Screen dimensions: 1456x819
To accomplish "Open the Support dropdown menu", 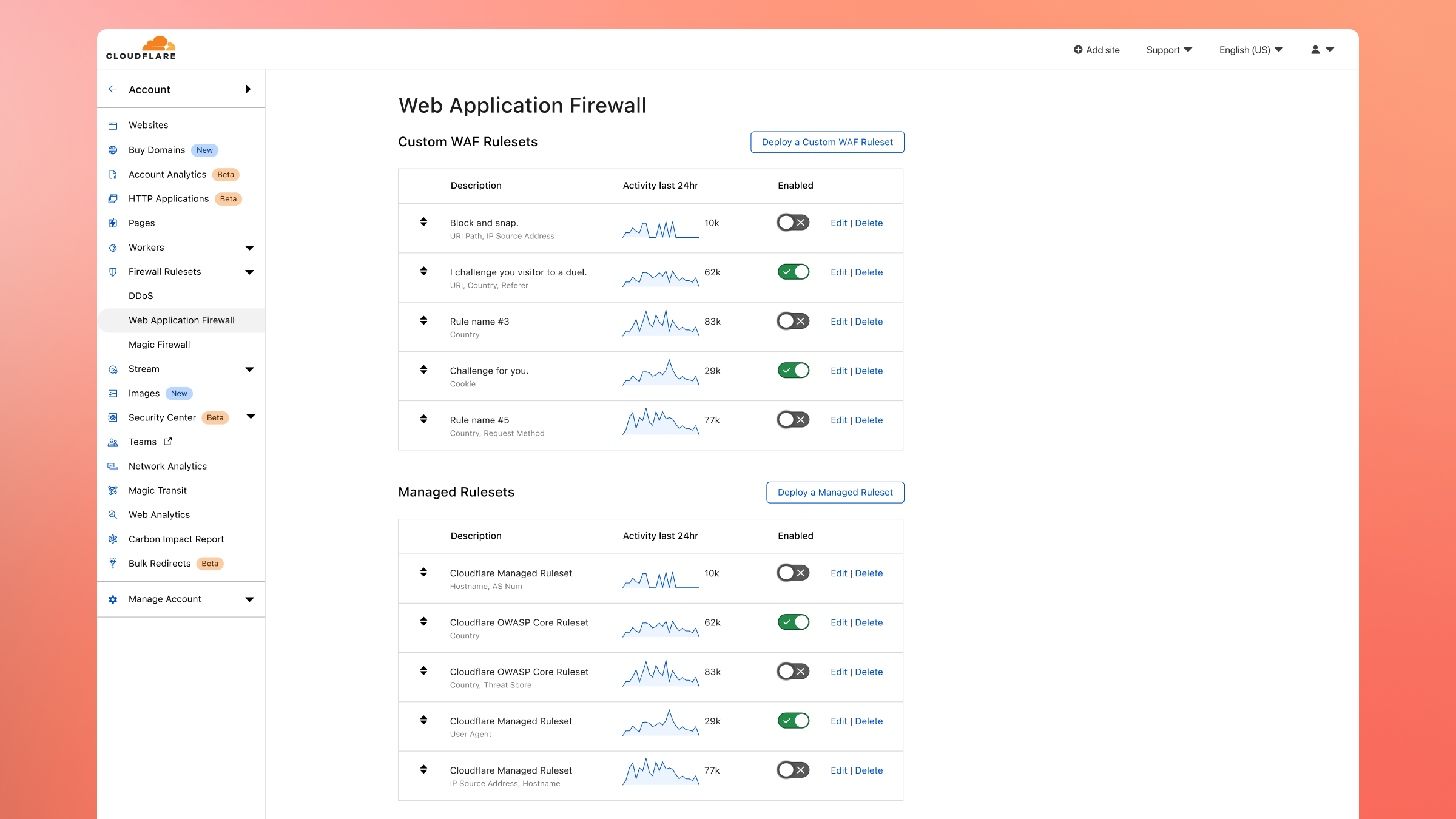I will pos(1168,50).
